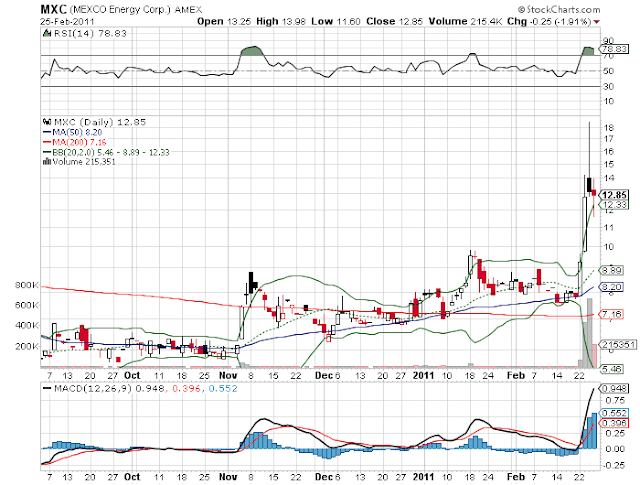Click the StockCharts.com watermark text

[559, 9]
